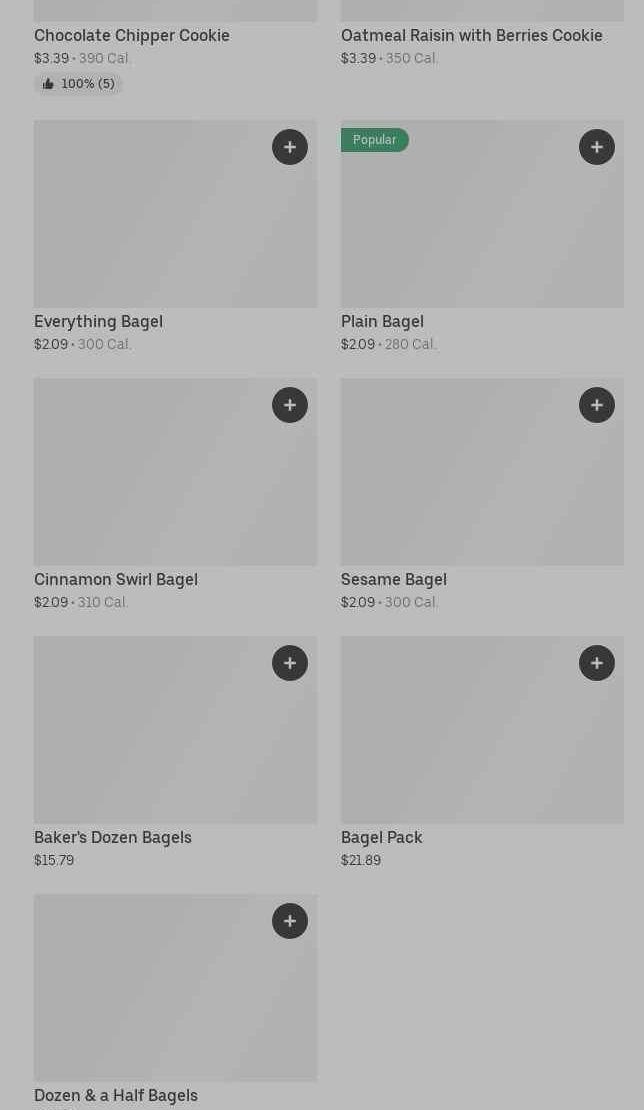Add Baker's Dozen Bagels with plus icon
Viewport: 644px width, 1110px height.
(290, 663)
